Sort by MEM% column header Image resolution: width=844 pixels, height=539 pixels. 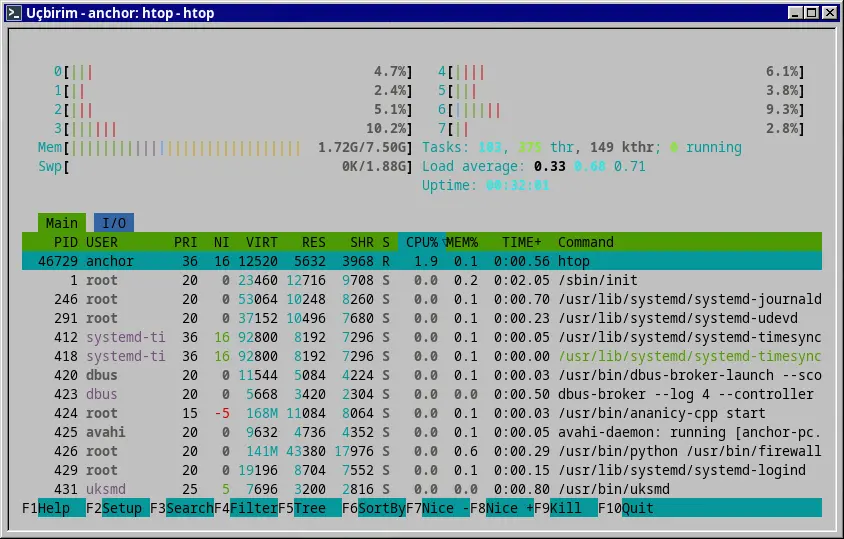click(462, 242)
